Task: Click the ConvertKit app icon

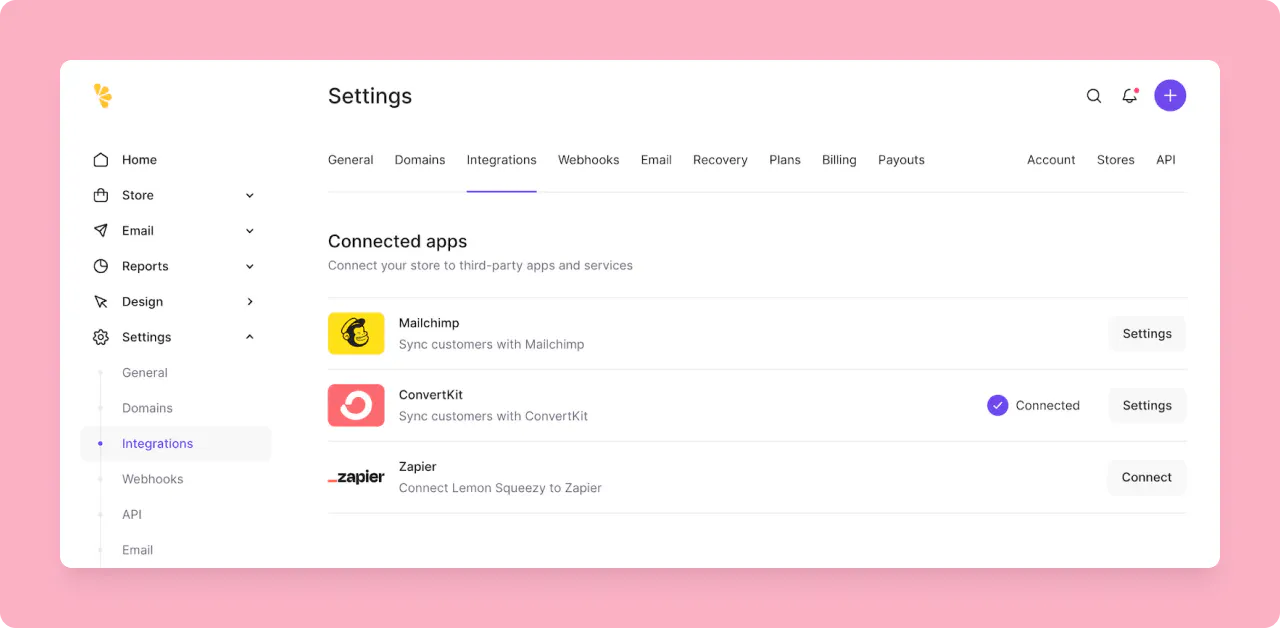Action: [356, 405]
